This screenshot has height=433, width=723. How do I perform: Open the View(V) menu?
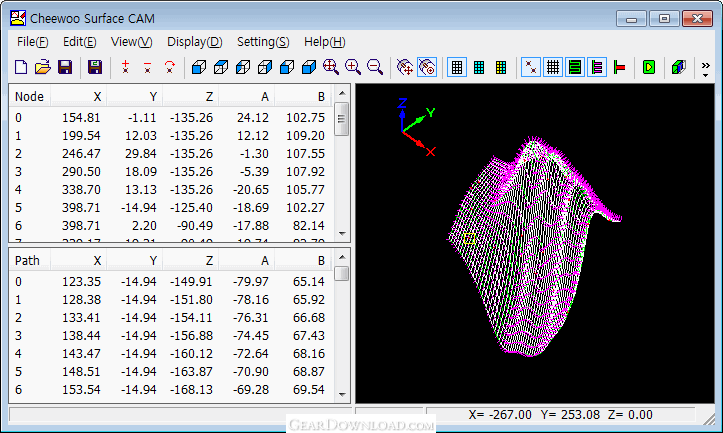click(131, 42)
